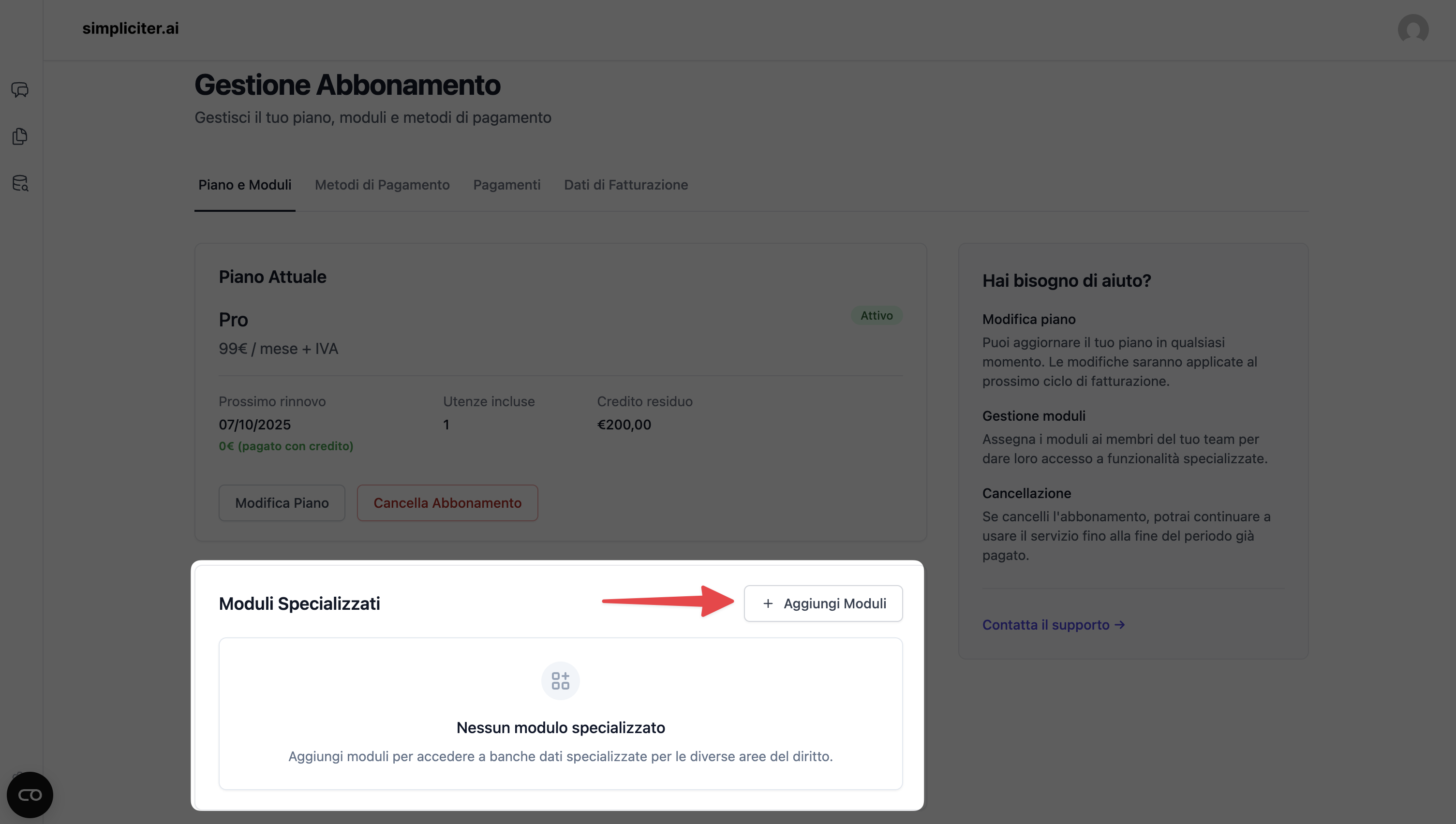1456x824 pixels.
Task: Click the red Cancella Abbonamento button
Action: (447, 503)
